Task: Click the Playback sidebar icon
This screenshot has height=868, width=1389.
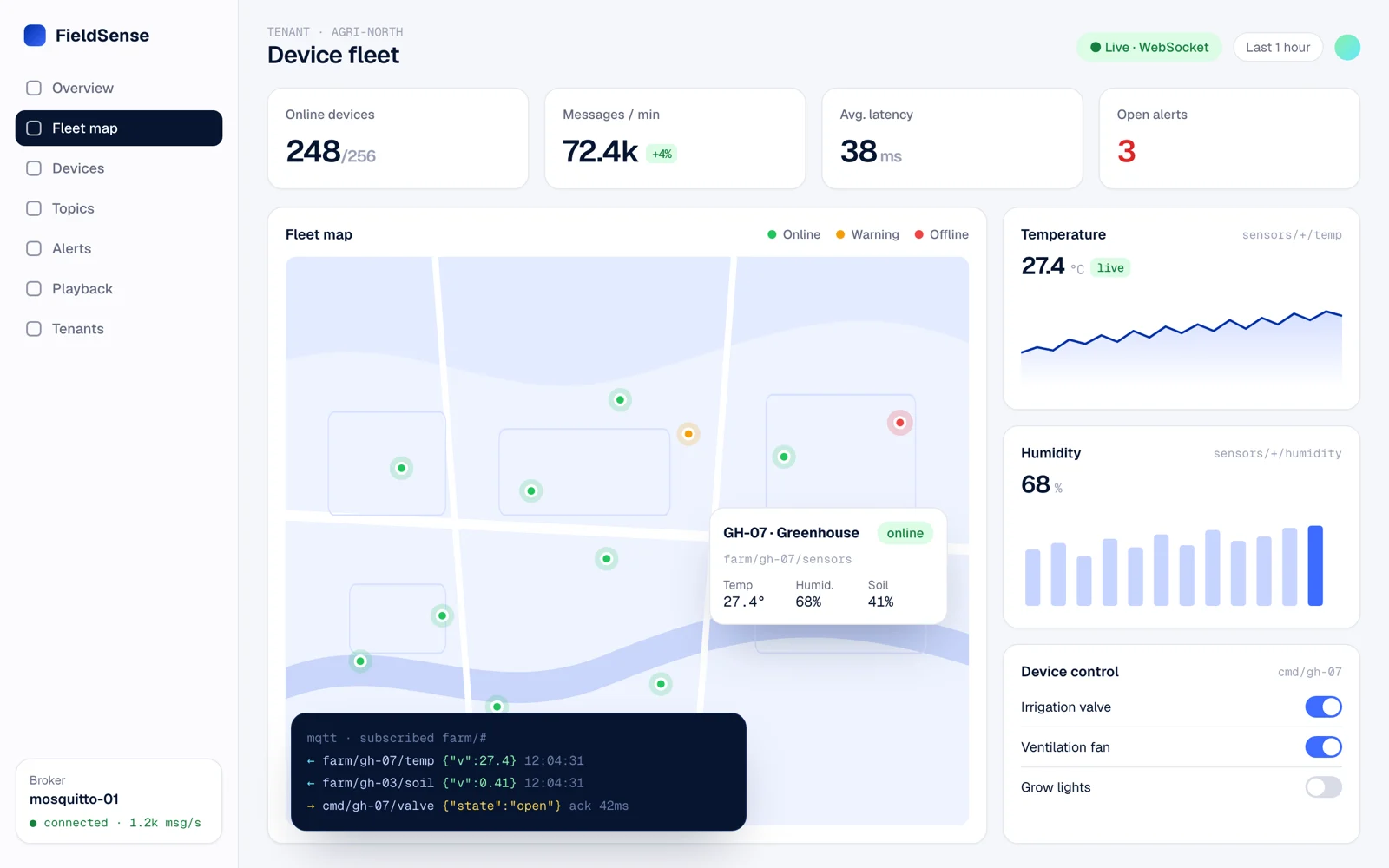Action: click(x=34, y=289)
